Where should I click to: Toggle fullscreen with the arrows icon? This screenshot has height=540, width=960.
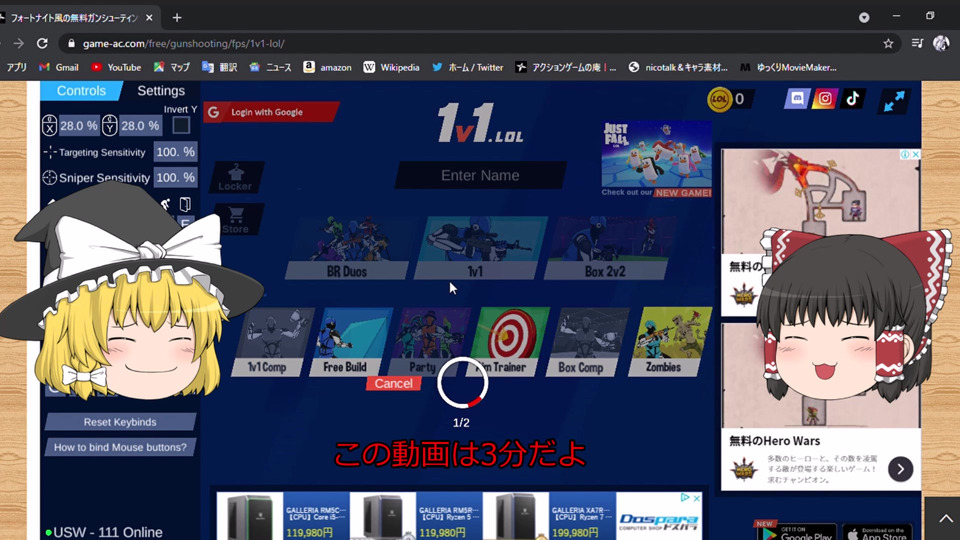coord(894,101)
